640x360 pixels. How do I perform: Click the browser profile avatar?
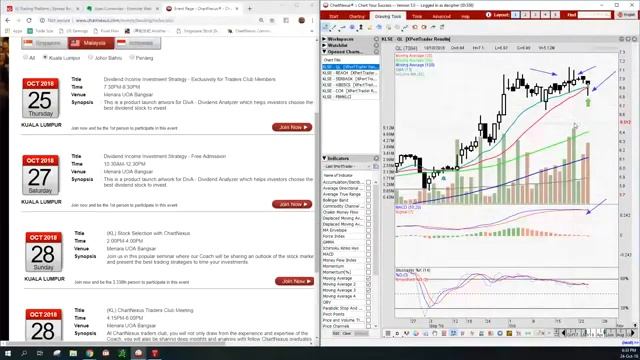302,20
